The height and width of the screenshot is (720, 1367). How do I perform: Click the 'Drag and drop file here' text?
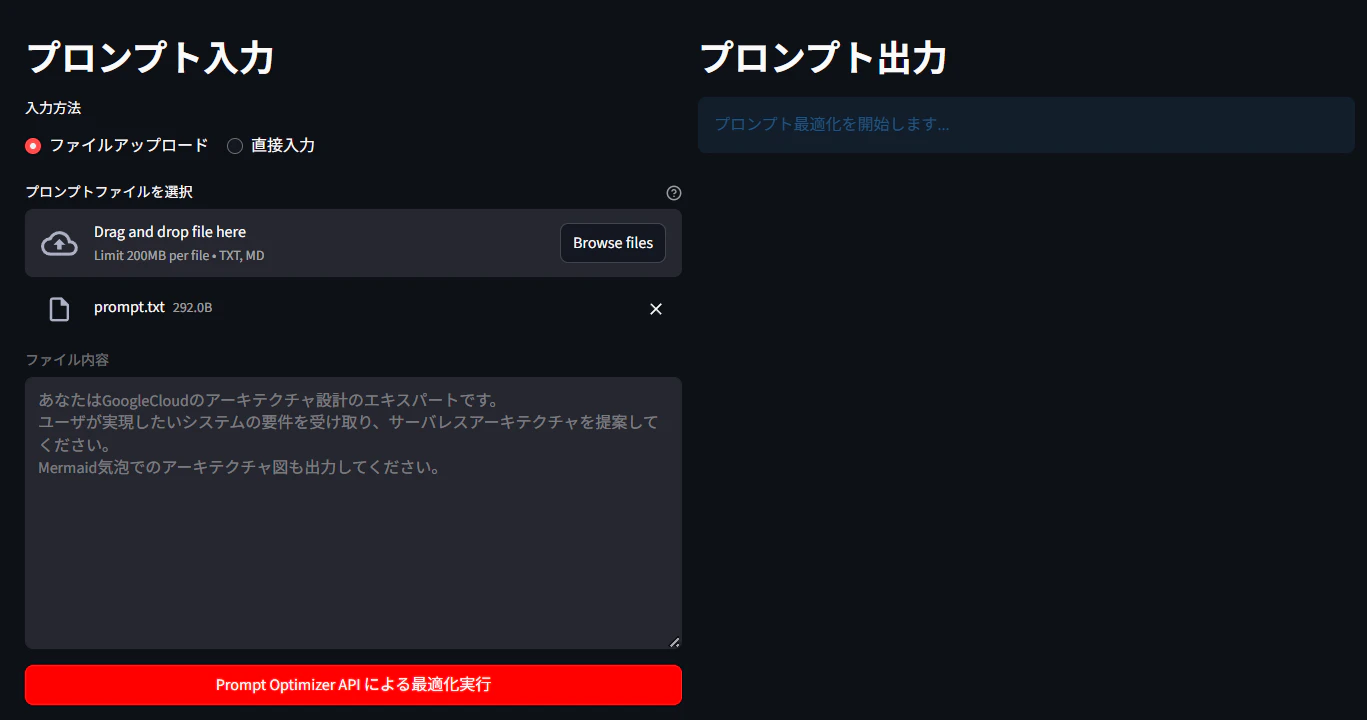[x=170, y=232]
